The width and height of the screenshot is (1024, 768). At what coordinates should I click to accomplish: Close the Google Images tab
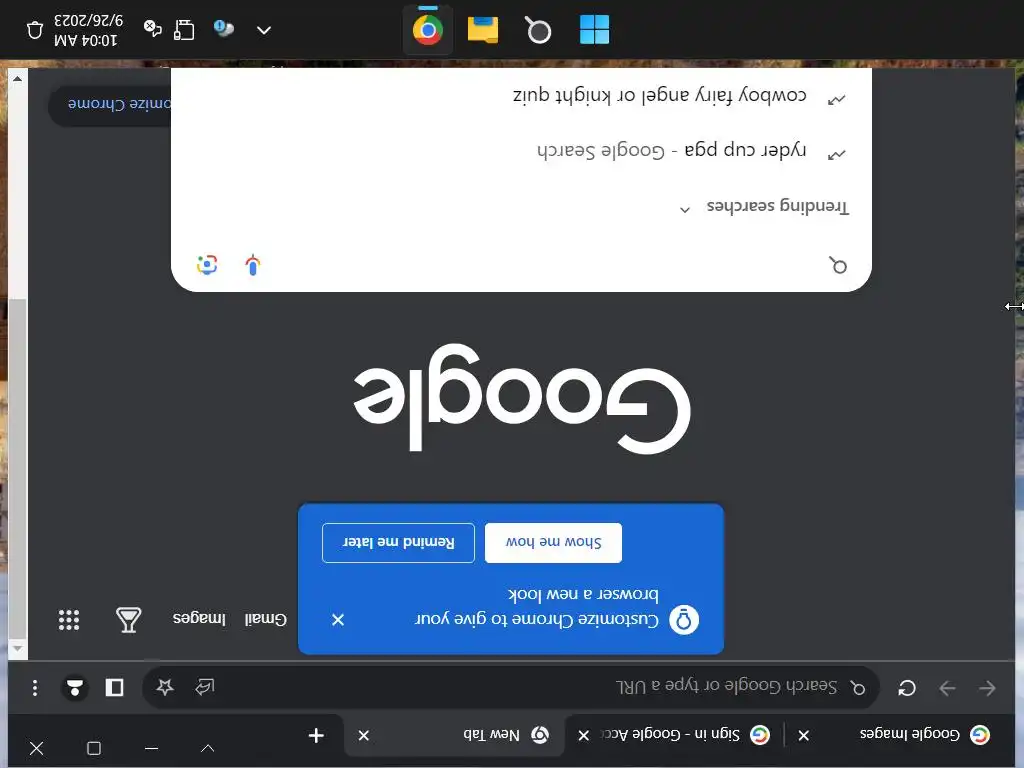[804, 736]
